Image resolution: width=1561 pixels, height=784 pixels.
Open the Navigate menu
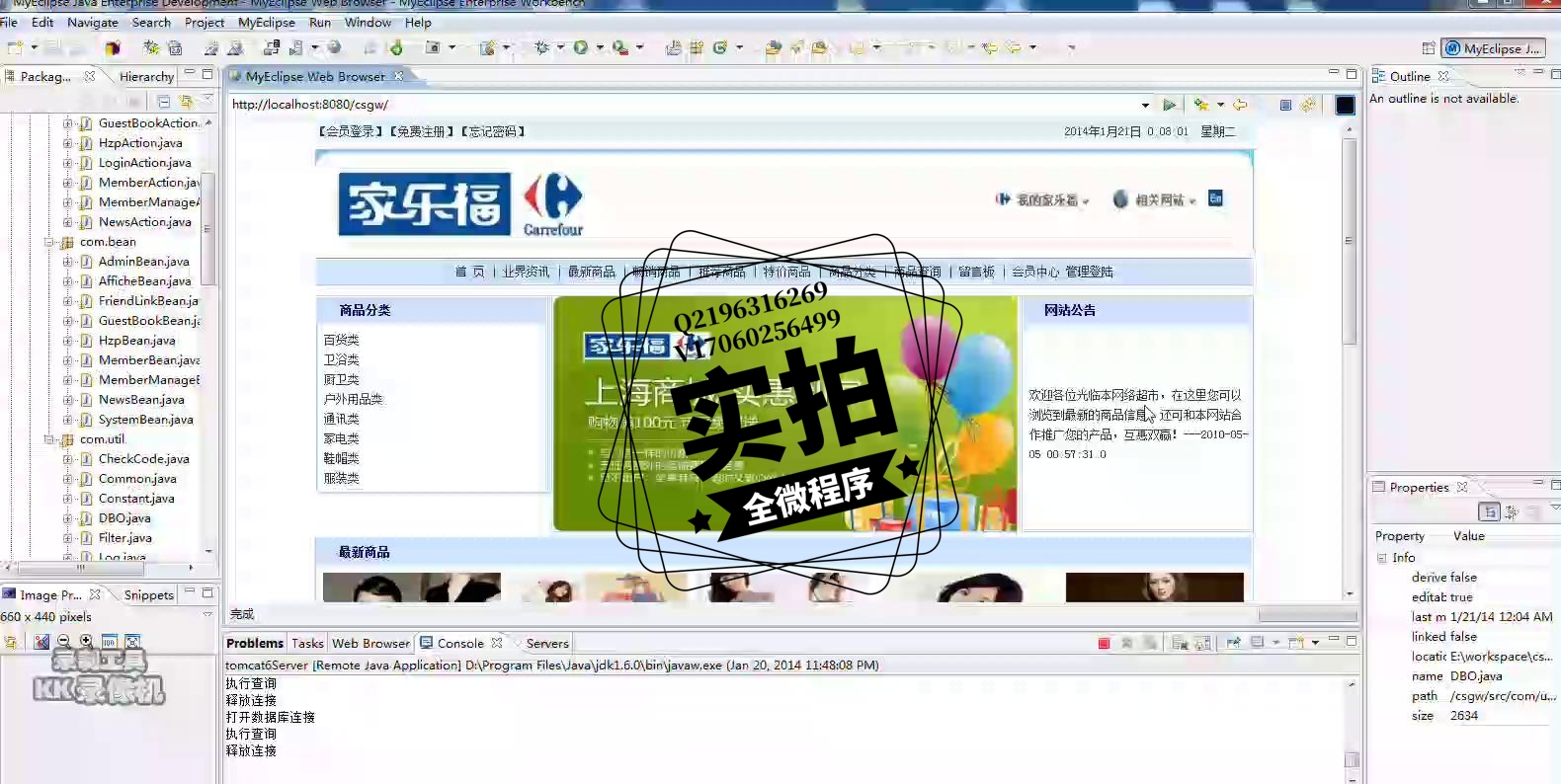click(x=93, y=23)
